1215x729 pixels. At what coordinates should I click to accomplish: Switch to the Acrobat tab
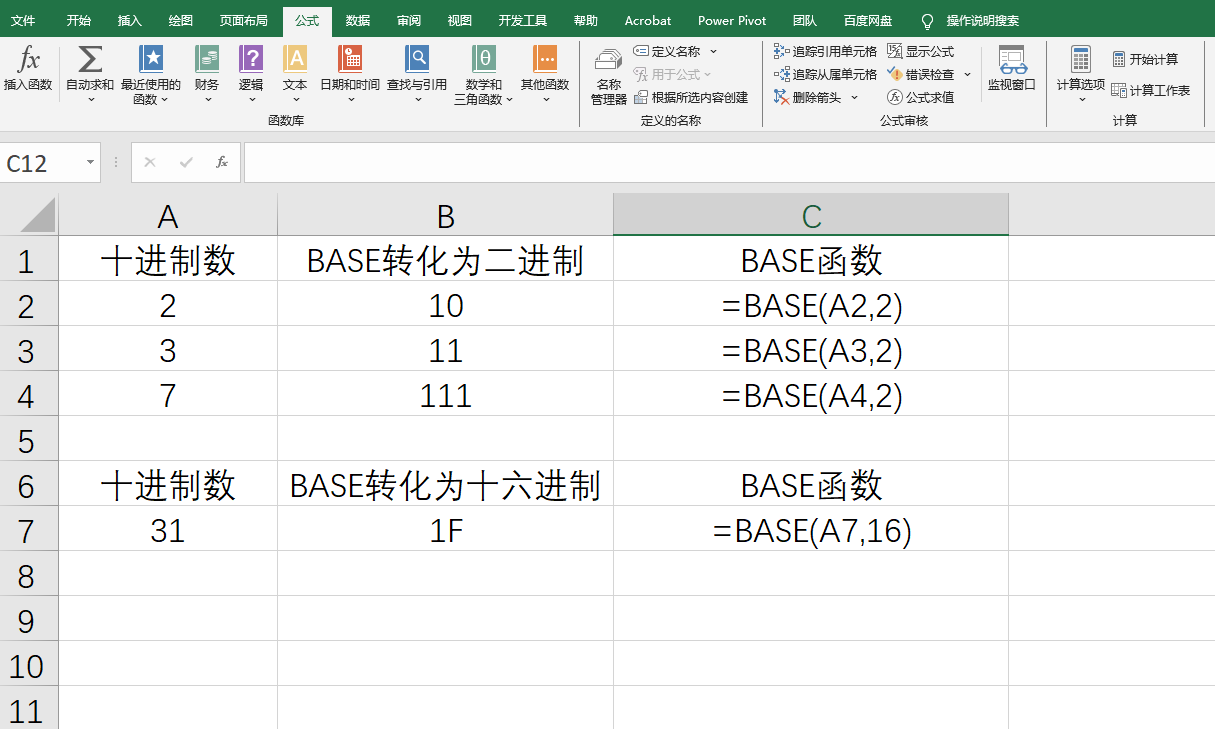[648, 20]
